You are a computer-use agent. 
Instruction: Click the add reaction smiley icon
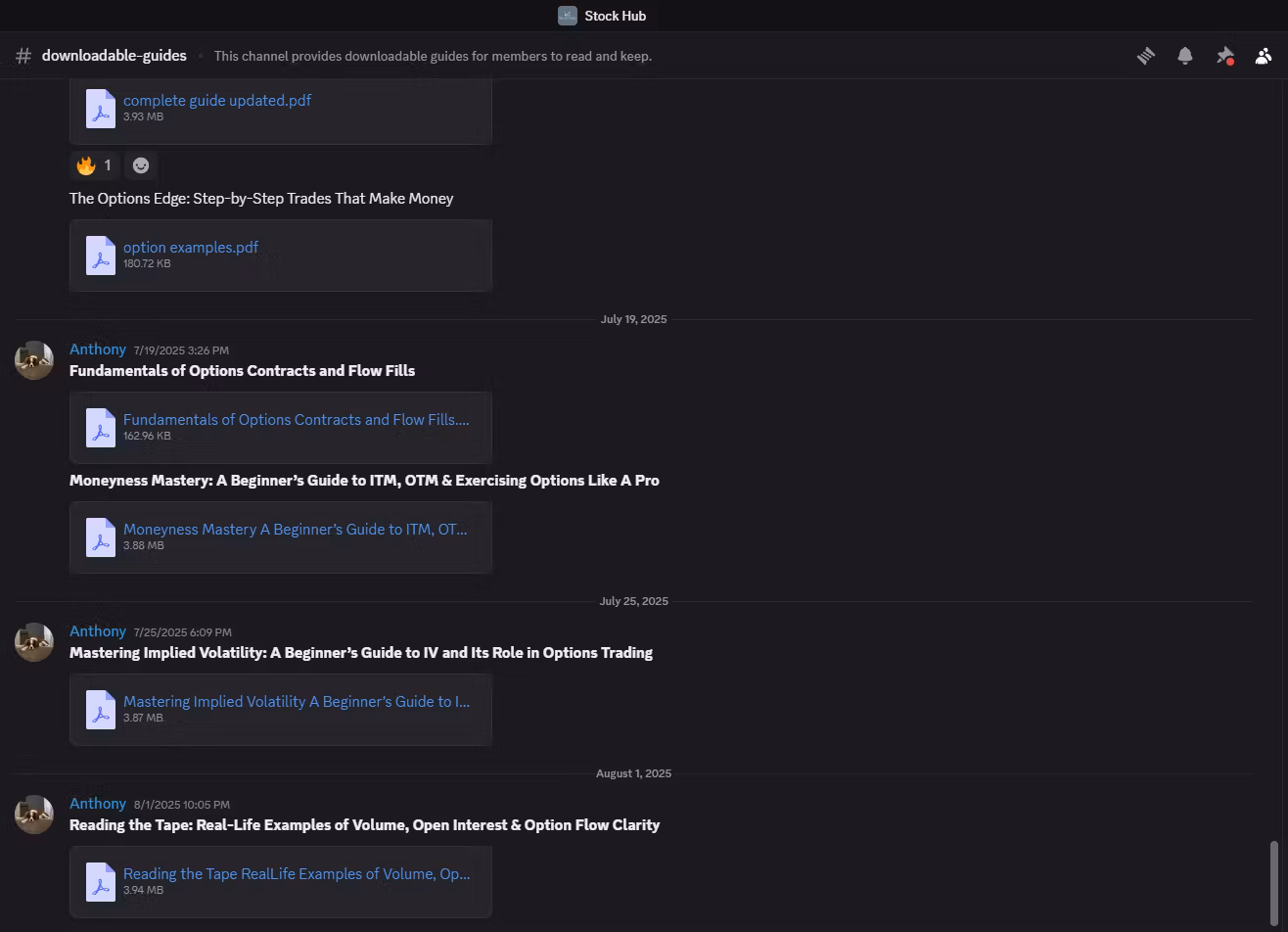[x=141, y=165]
